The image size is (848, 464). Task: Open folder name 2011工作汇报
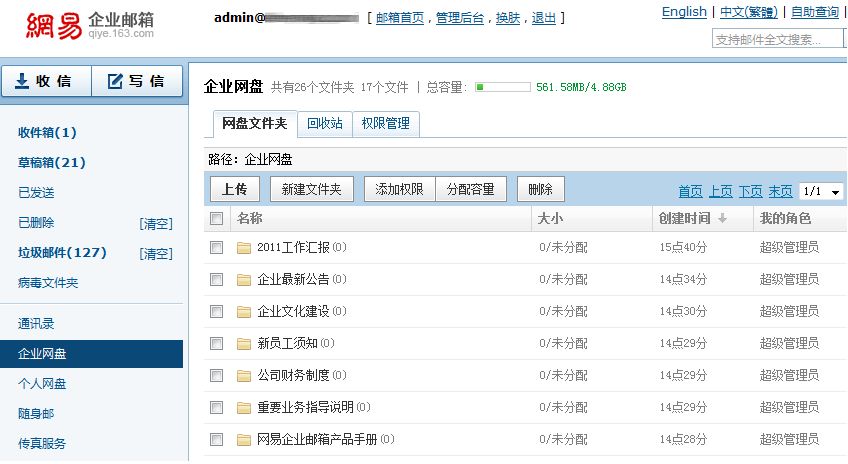pos(293,248)
